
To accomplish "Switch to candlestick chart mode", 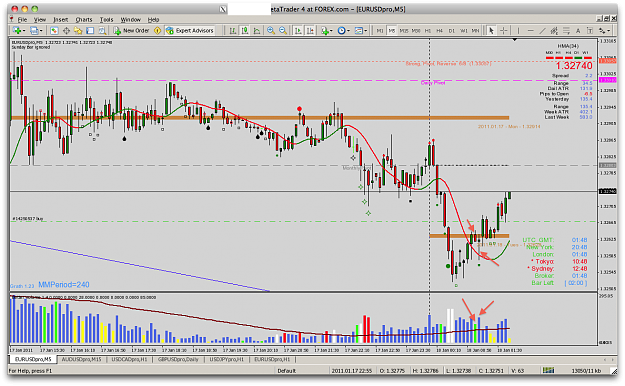I will pos(245,31).
